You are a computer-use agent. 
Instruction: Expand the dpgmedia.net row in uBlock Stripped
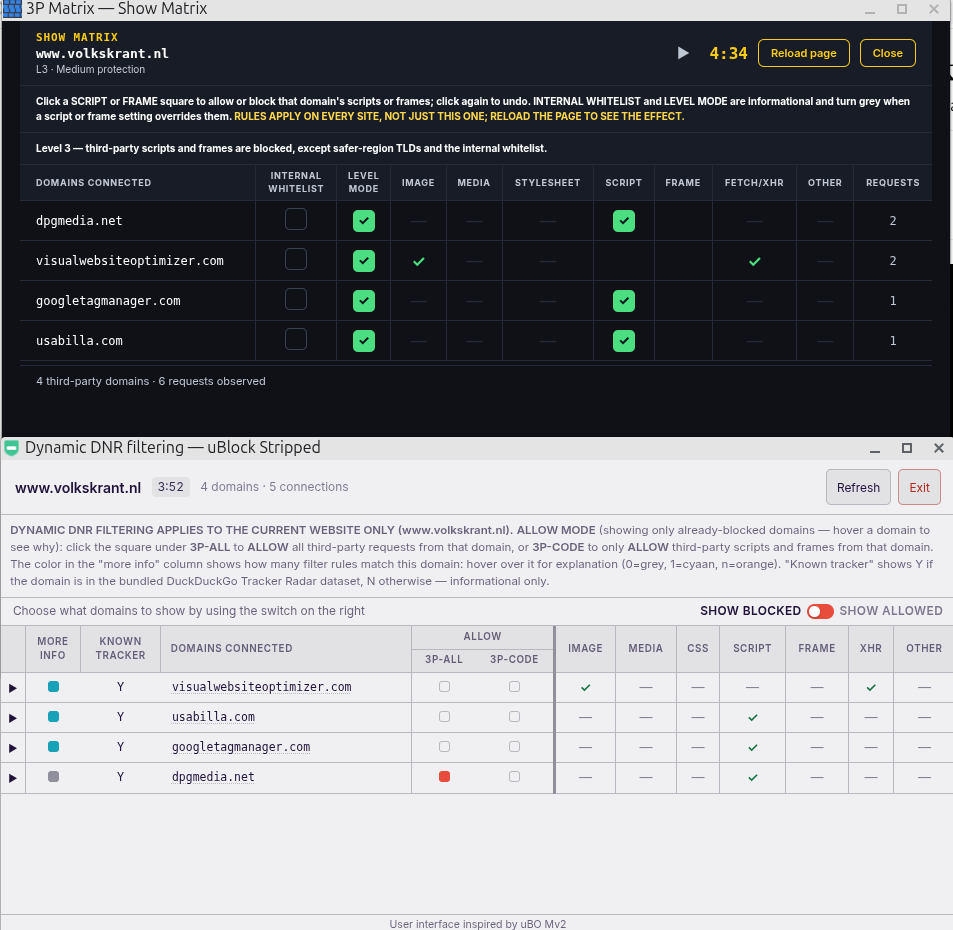[13, 778]
